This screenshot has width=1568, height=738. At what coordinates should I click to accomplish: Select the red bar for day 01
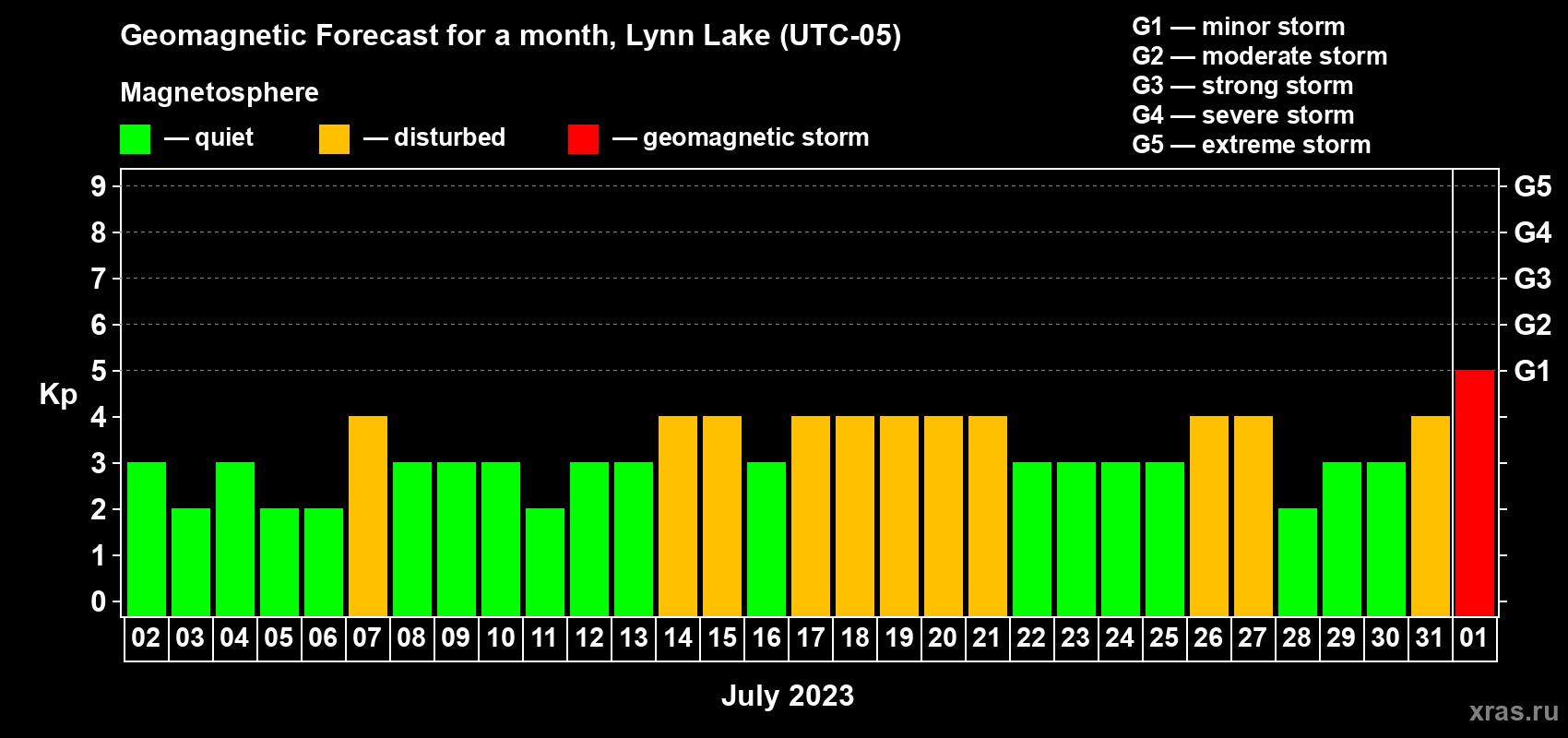click(1475, 493)
